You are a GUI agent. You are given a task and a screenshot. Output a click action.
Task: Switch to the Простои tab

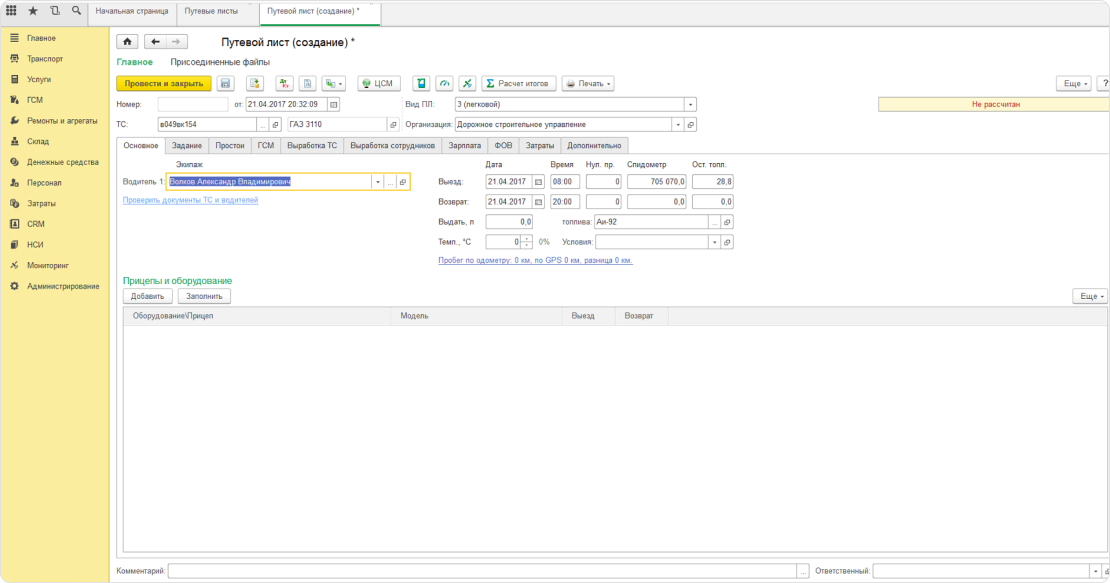[x=229, y=146]
